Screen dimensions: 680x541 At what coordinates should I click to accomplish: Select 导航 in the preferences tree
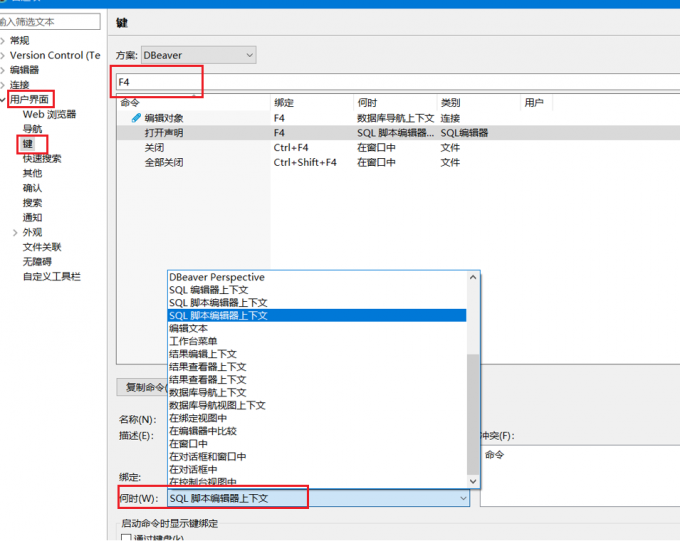[x=33, y=129]
